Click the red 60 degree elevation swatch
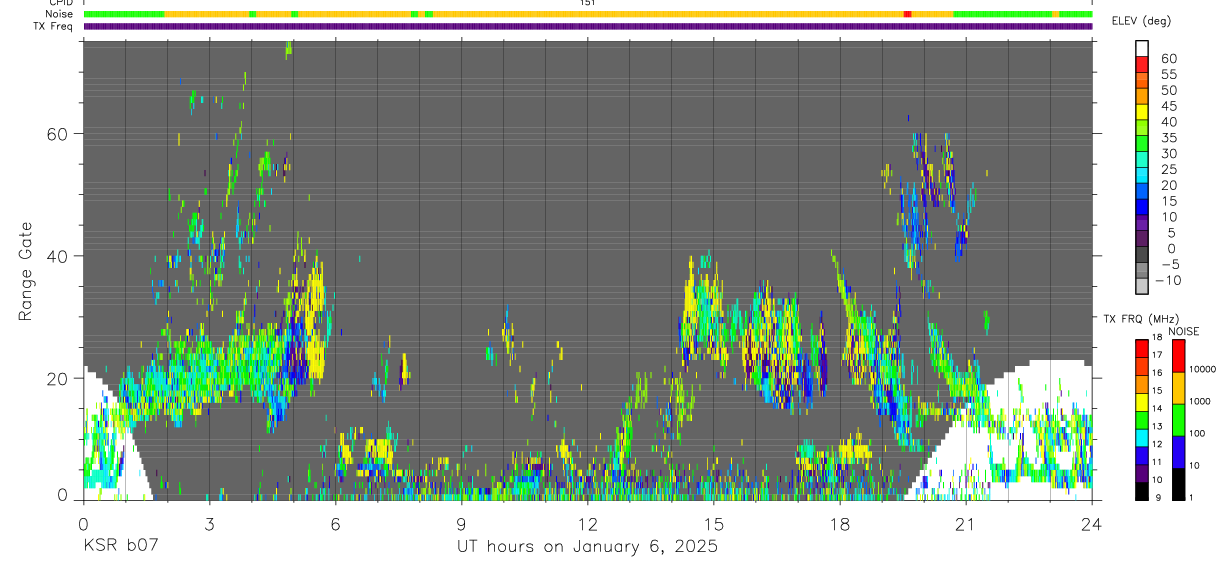1228x567 pixels. click(1142, 63)
